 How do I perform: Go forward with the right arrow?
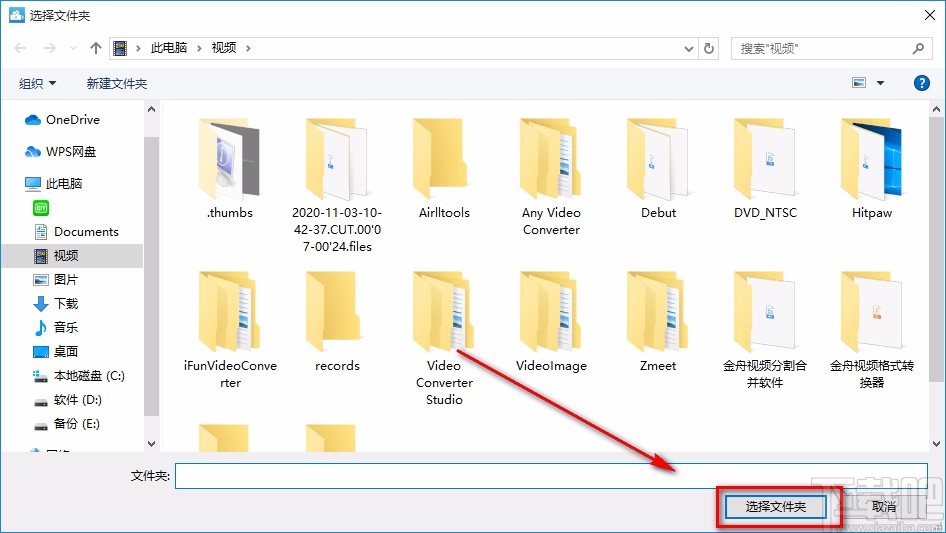(x=49, y=48)
